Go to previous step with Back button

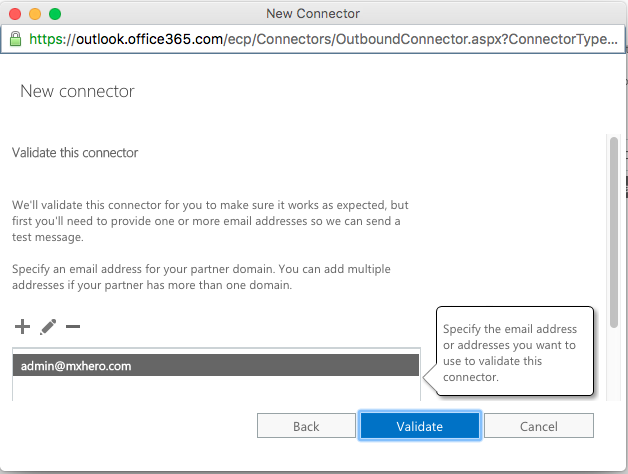[306, 426]
